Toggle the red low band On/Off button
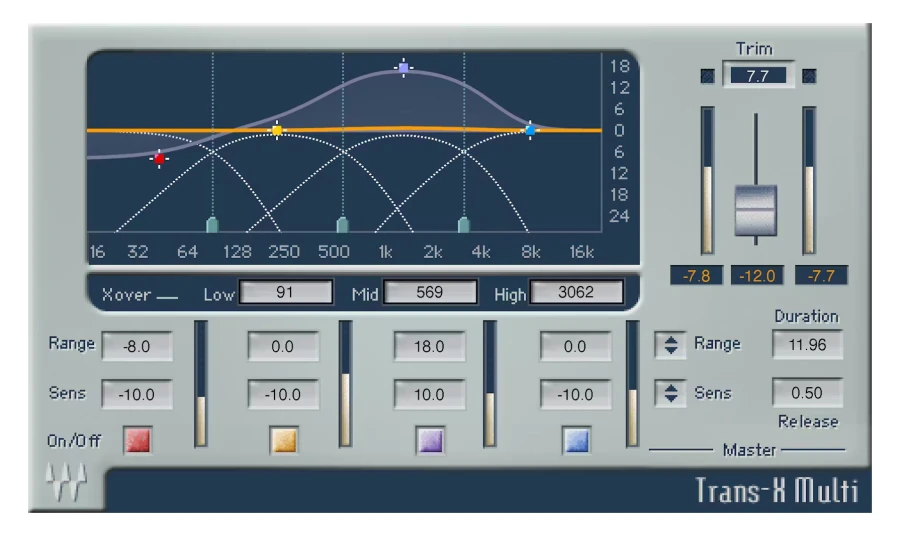The image size is (900, 536). click(138, 441)
